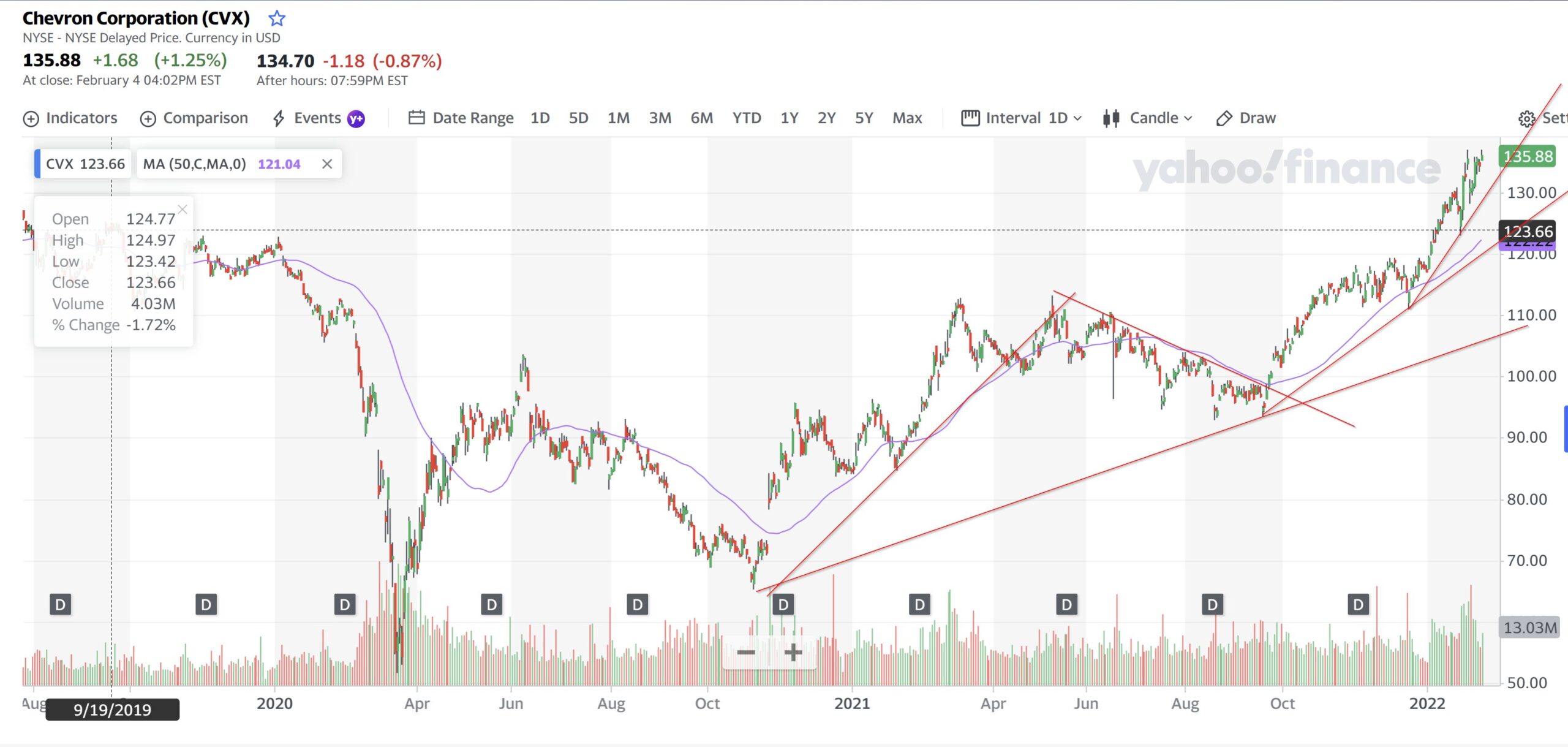Screen dimensions: 1568x747
Task: Click the 123.66 crosshair price label
Action: tap(1528, 232)
